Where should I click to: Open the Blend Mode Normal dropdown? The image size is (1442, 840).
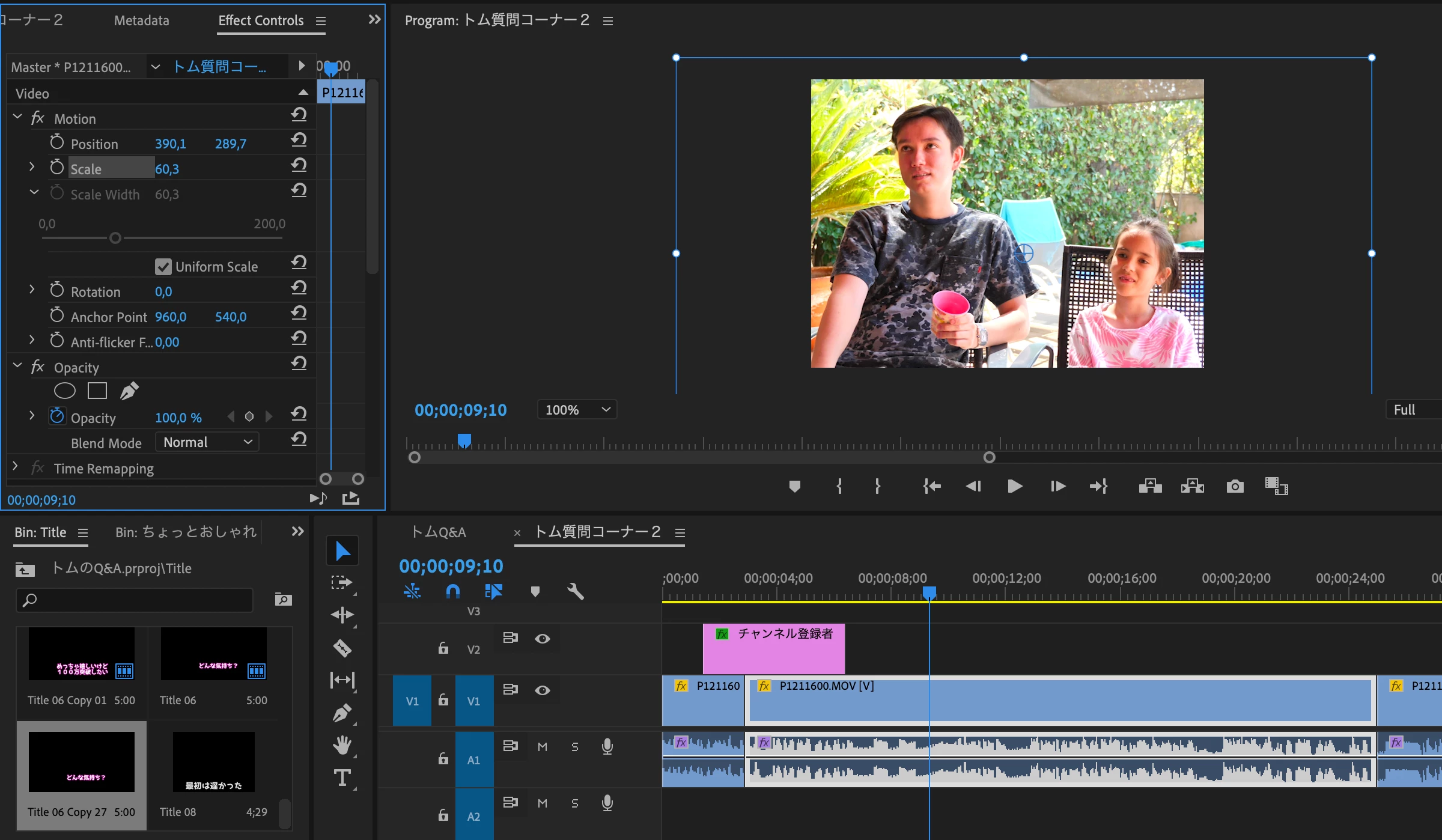(207, 442)
